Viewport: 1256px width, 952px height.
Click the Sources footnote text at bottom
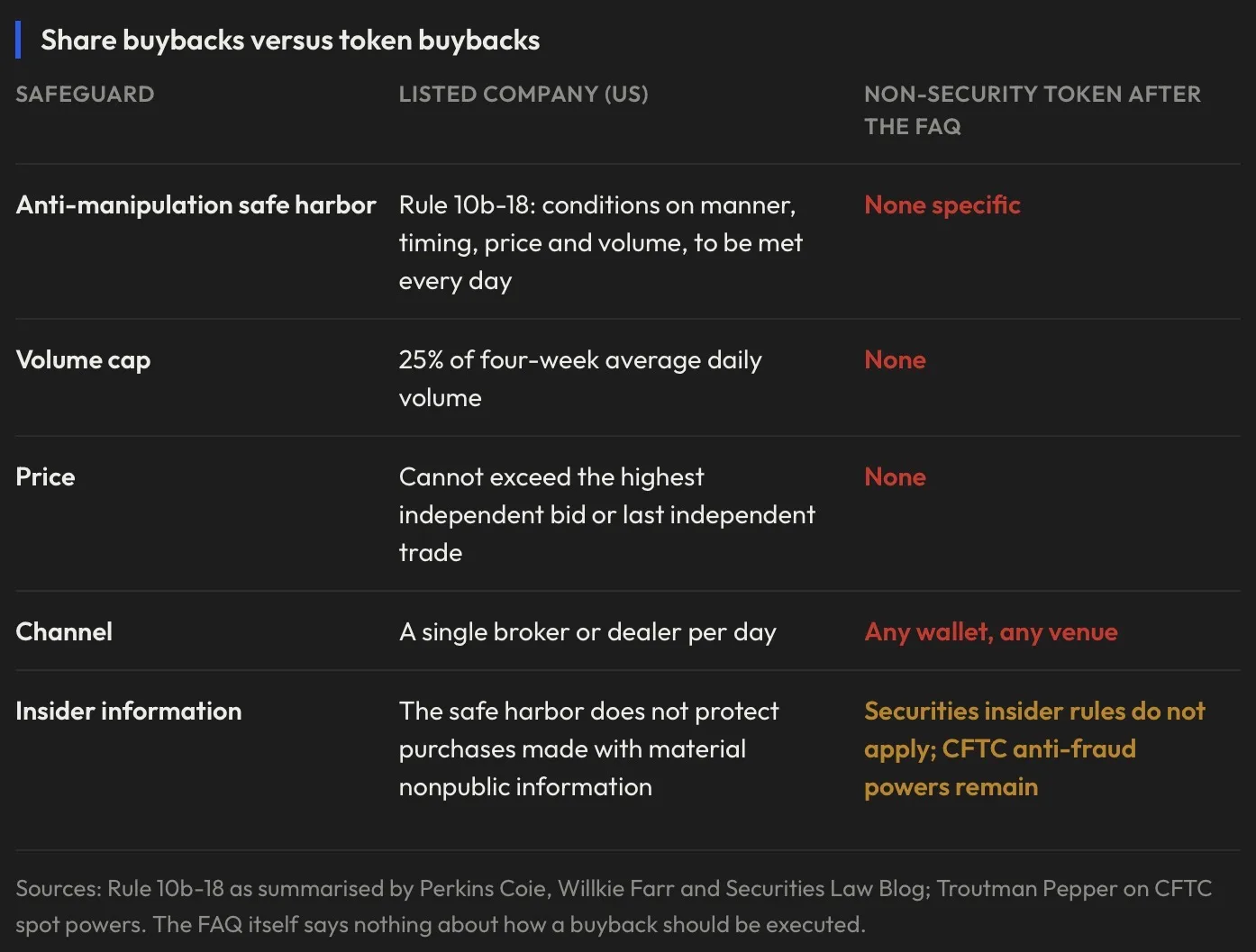pos(614,906)
